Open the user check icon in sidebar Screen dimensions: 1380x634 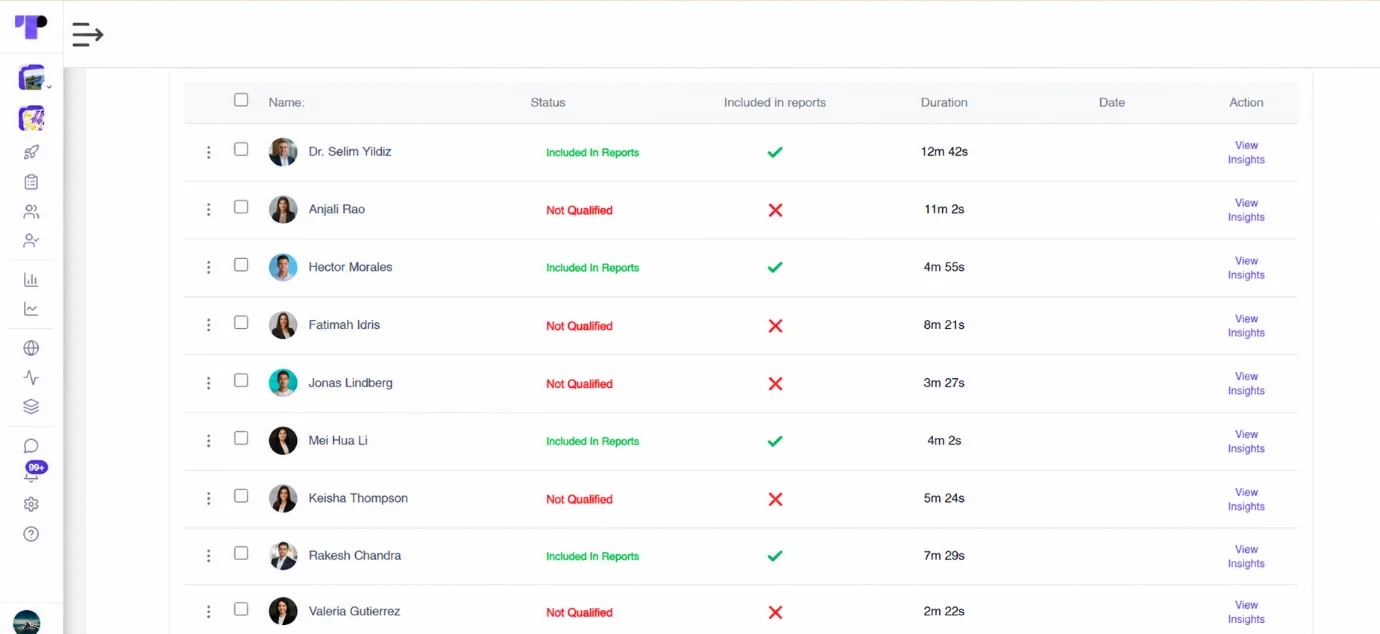pos(31,241)
